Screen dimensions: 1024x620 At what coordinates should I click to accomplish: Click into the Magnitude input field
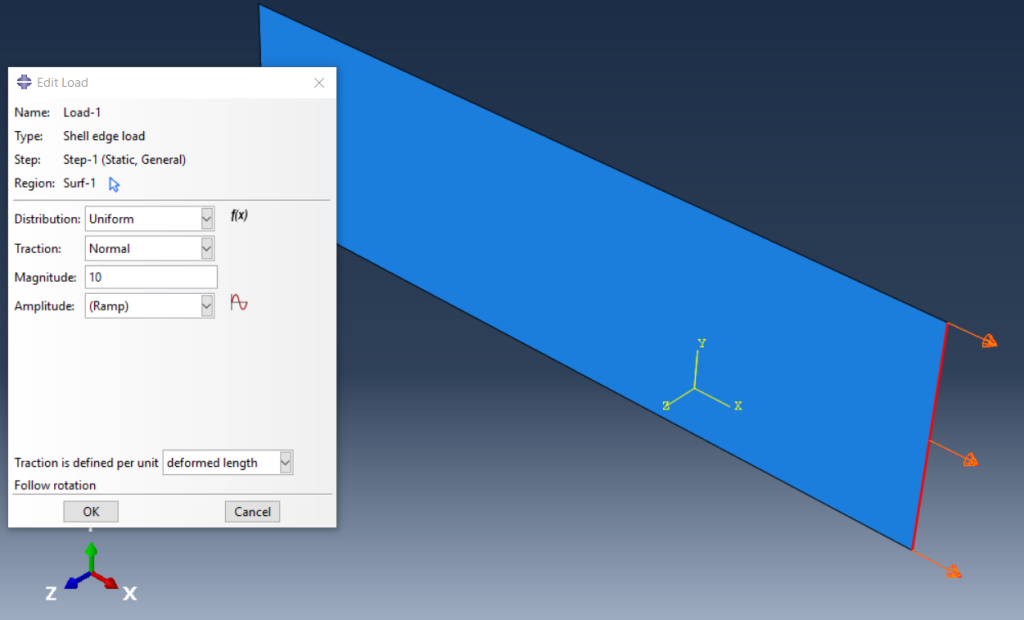click(150, 277)
